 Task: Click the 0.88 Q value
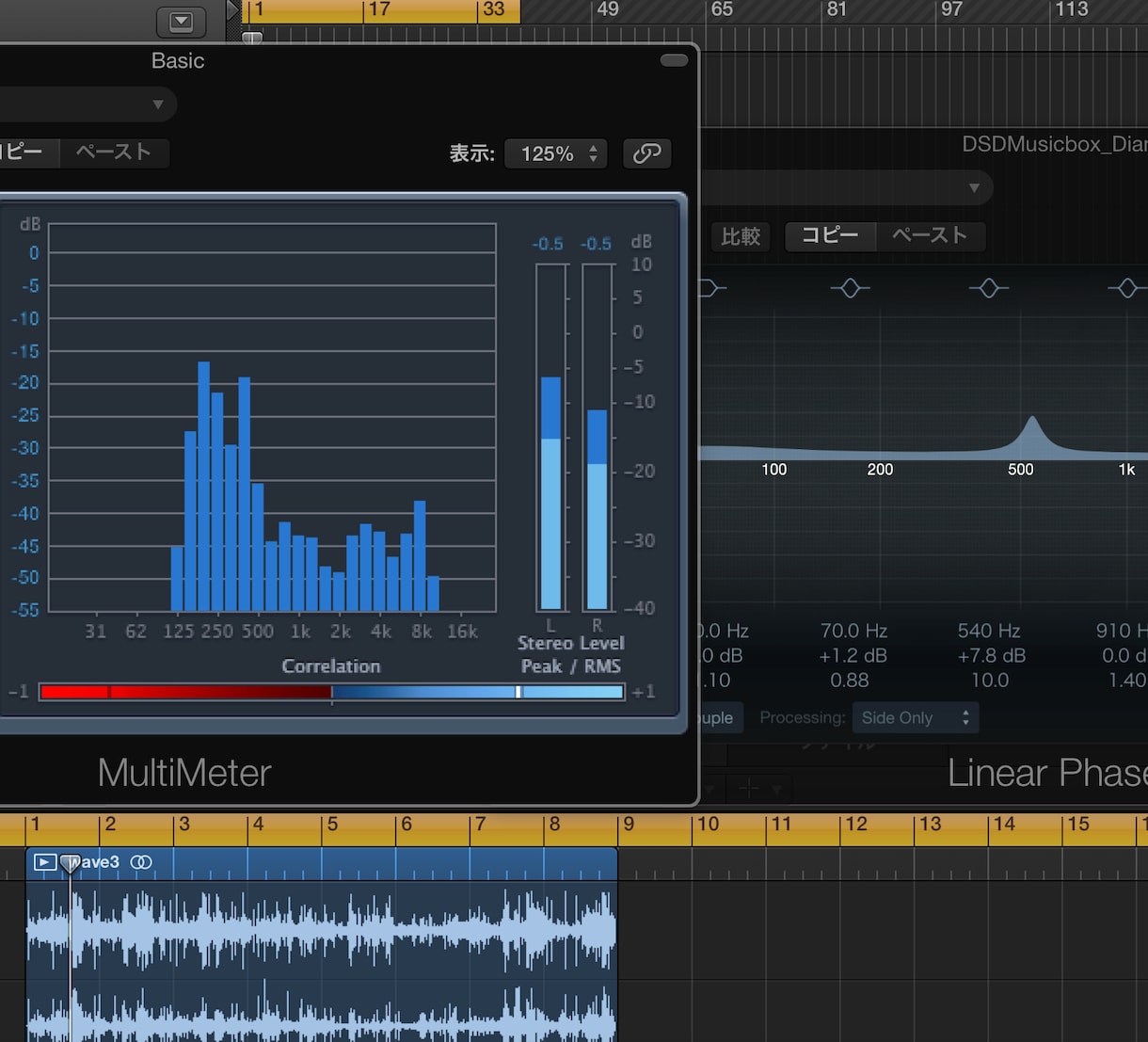coord(850,680)
